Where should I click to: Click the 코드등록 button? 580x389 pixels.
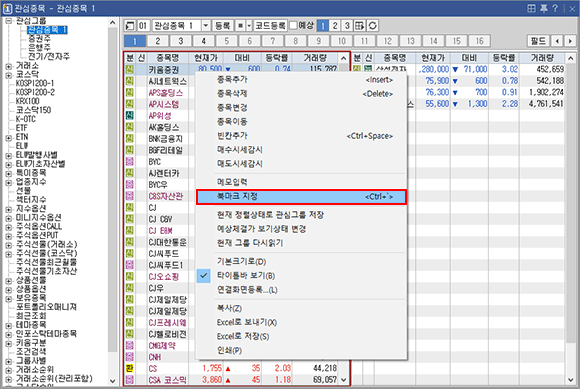[270, 26]
